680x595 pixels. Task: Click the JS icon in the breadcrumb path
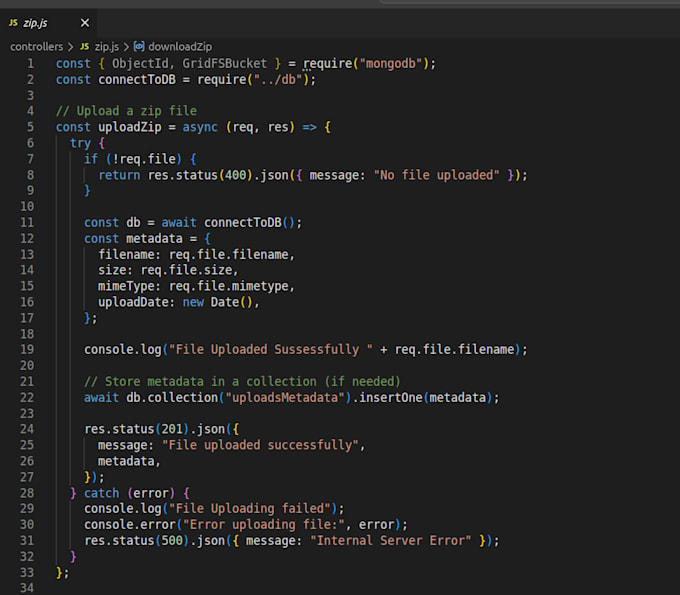click(x=85, y=46)
